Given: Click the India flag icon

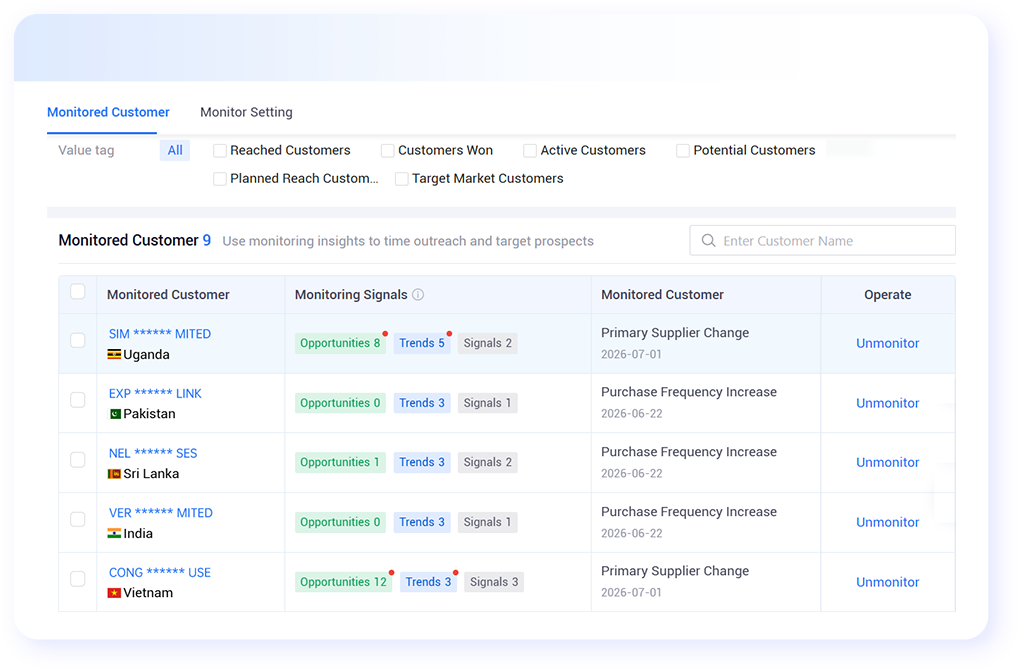Looking at the screenshot, I should click(x=114, y=533).
